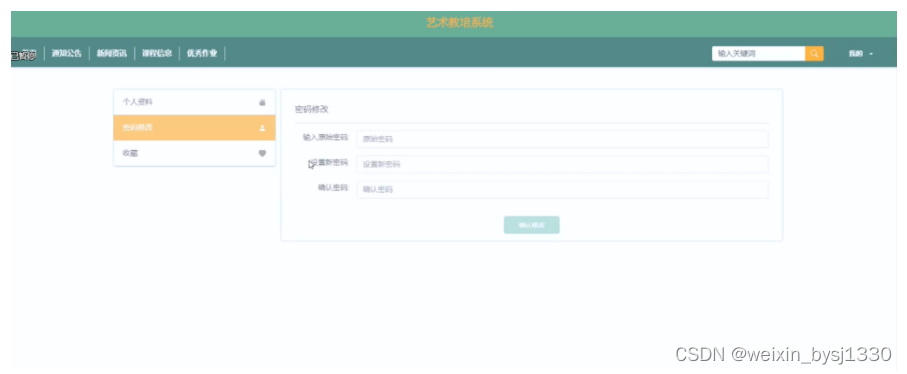The image size is (907, 374).
Task: Click the 输入关键词 search box
Action: [758, 54]
